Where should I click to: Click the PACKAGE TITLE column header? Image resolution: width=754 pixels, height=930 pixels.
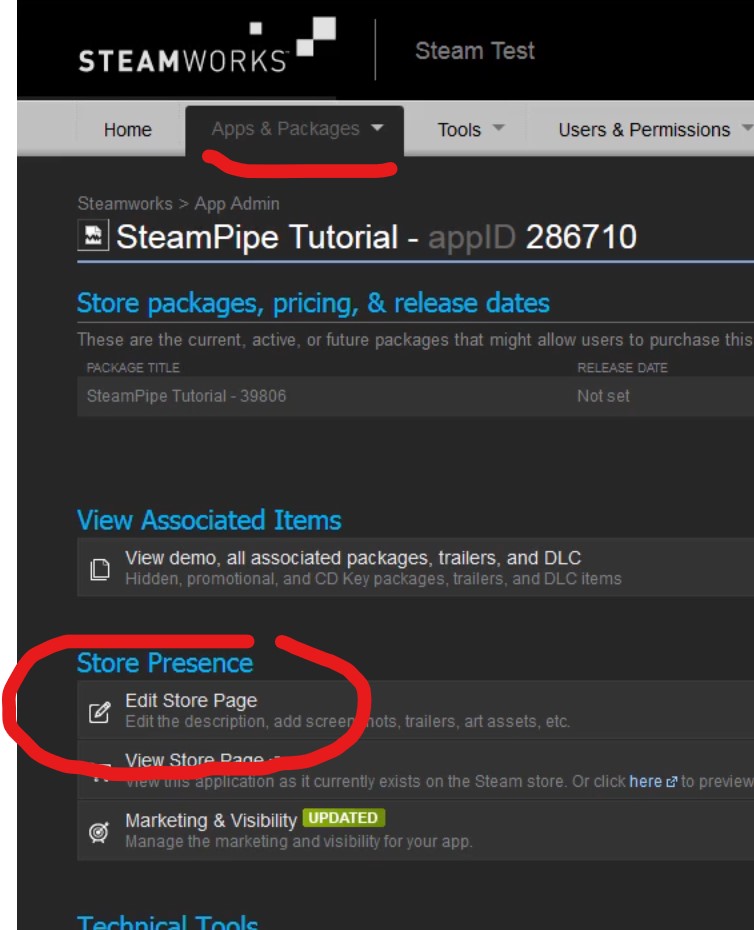point(133,368)
